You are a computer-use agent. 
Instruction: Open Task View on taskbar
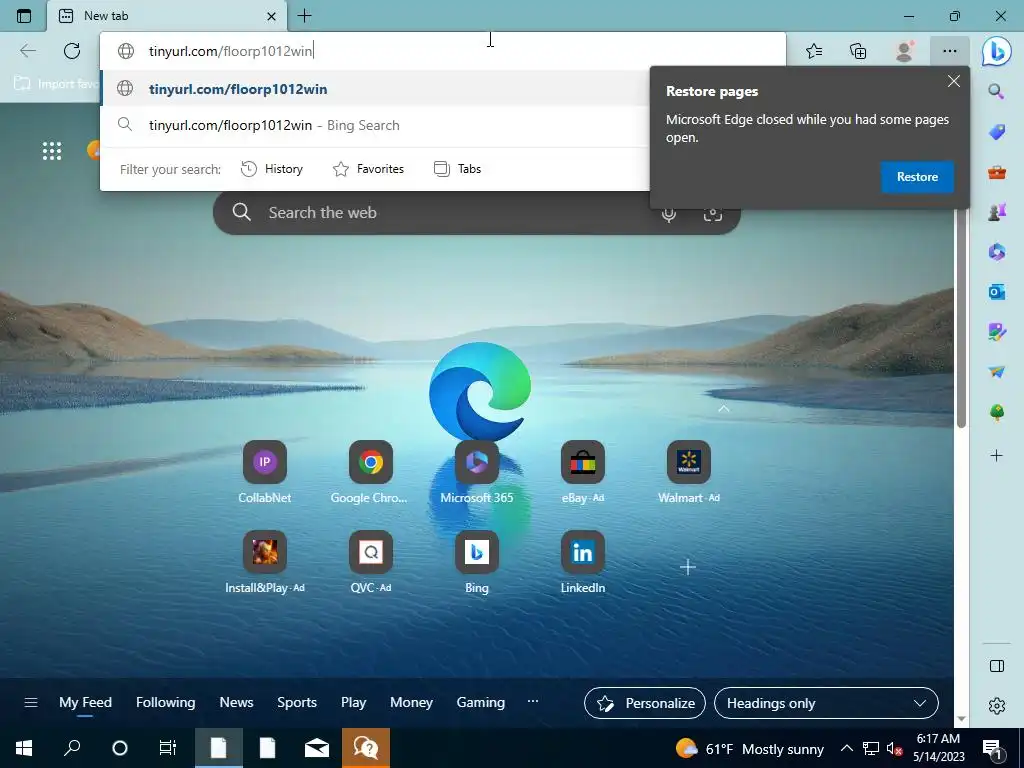coord(168,748)
